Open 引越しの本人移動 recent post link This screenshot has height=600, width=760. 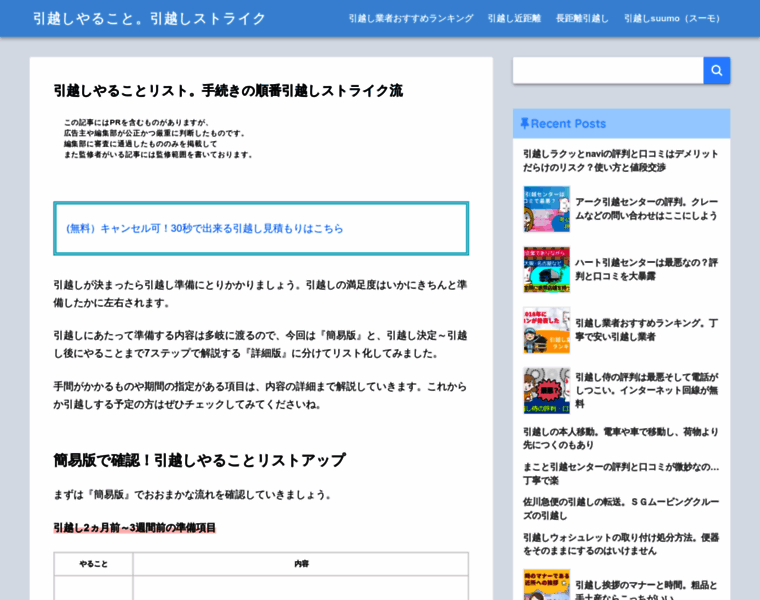click(620, 438)
